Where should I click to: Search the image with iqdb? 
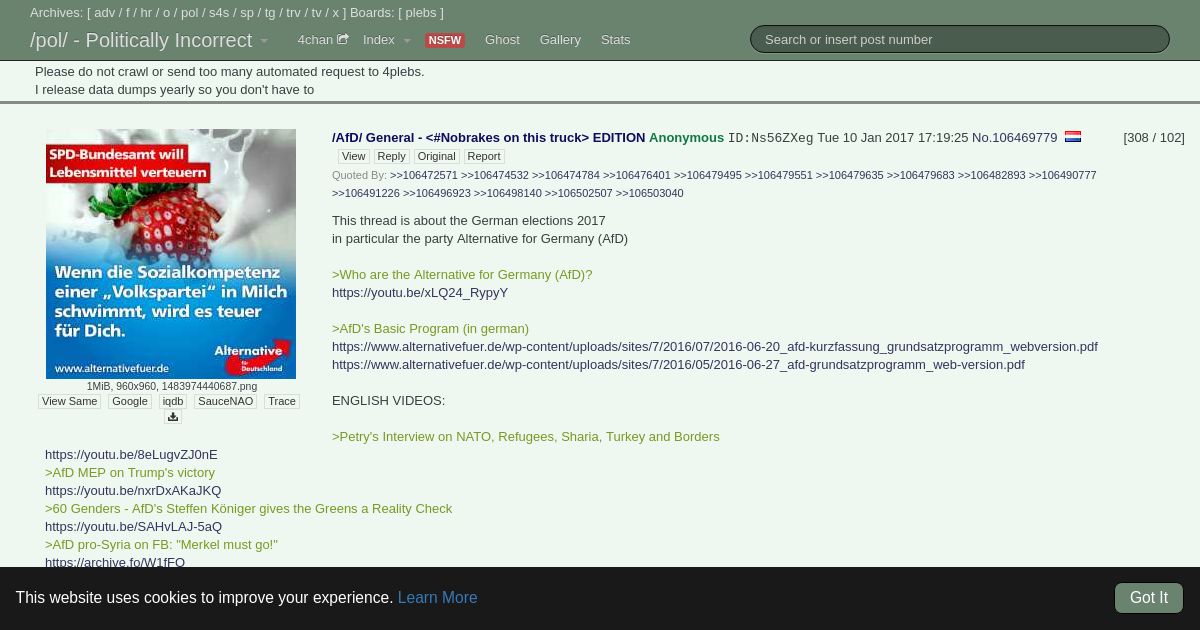click(x=173, y=401)
